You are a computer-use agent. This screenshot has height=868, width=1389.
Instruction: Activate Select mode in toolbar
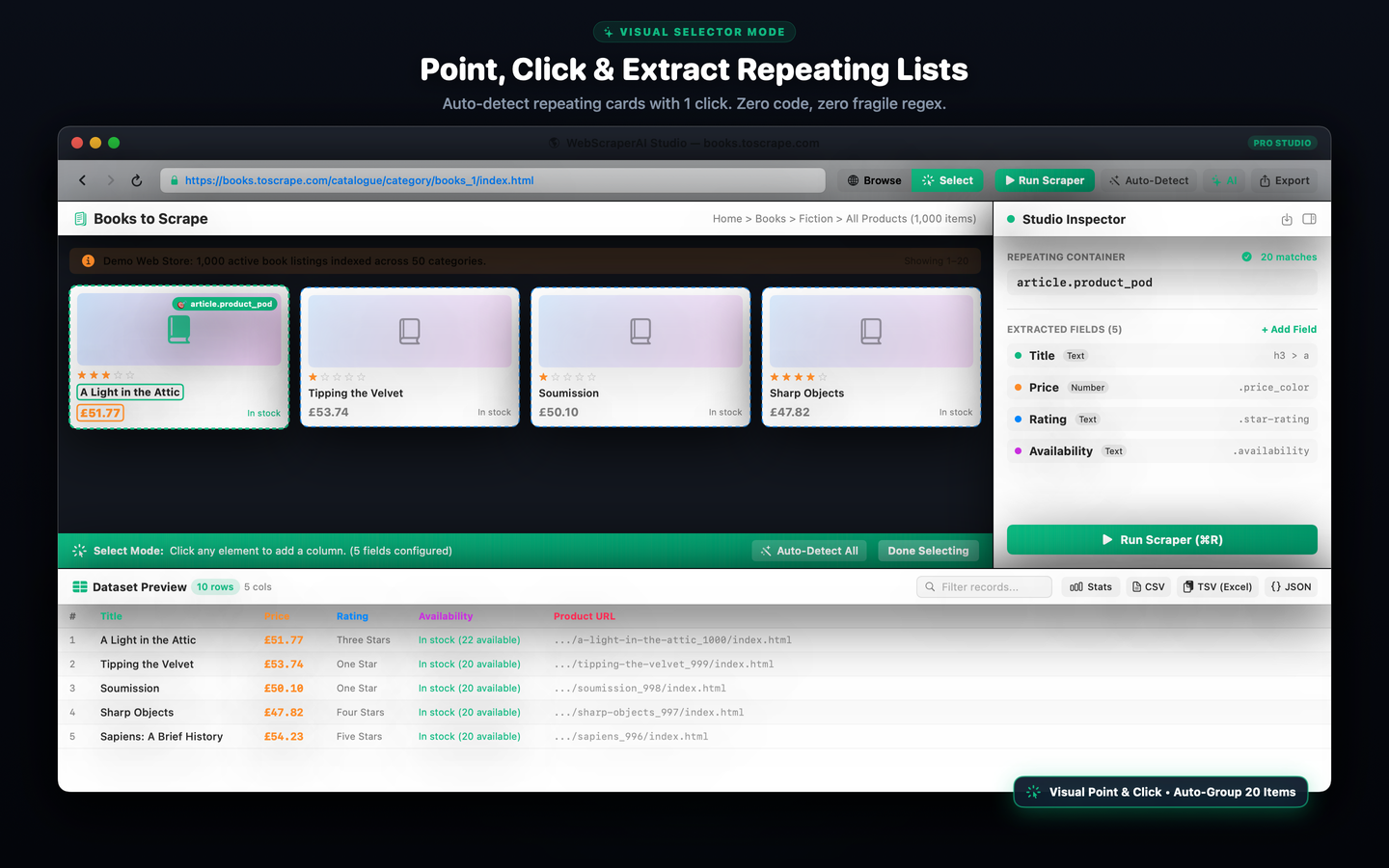947,180
